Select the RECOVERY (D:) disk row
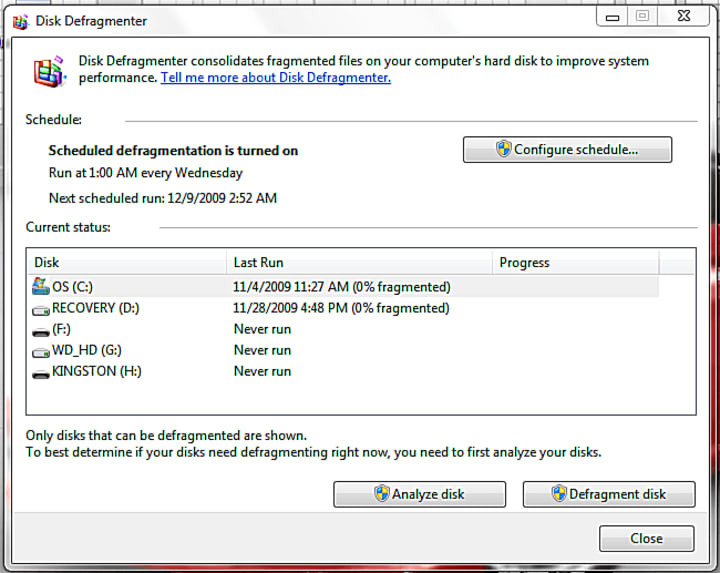 (x=343, y=308)
